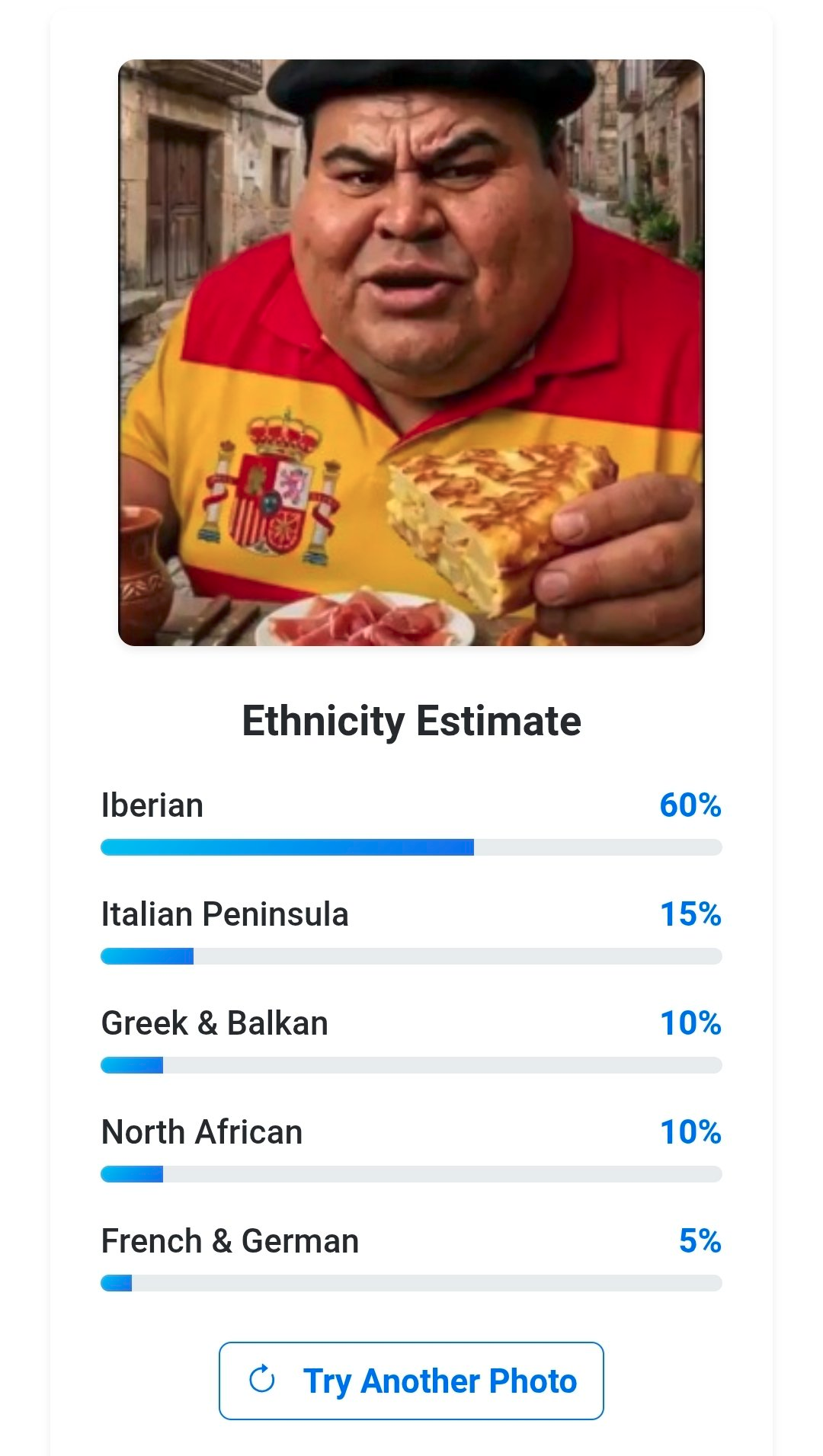The image size is (823, 1456).
Task: Click the 15% value for Italian Peninsula
Action: coord(690,914)
